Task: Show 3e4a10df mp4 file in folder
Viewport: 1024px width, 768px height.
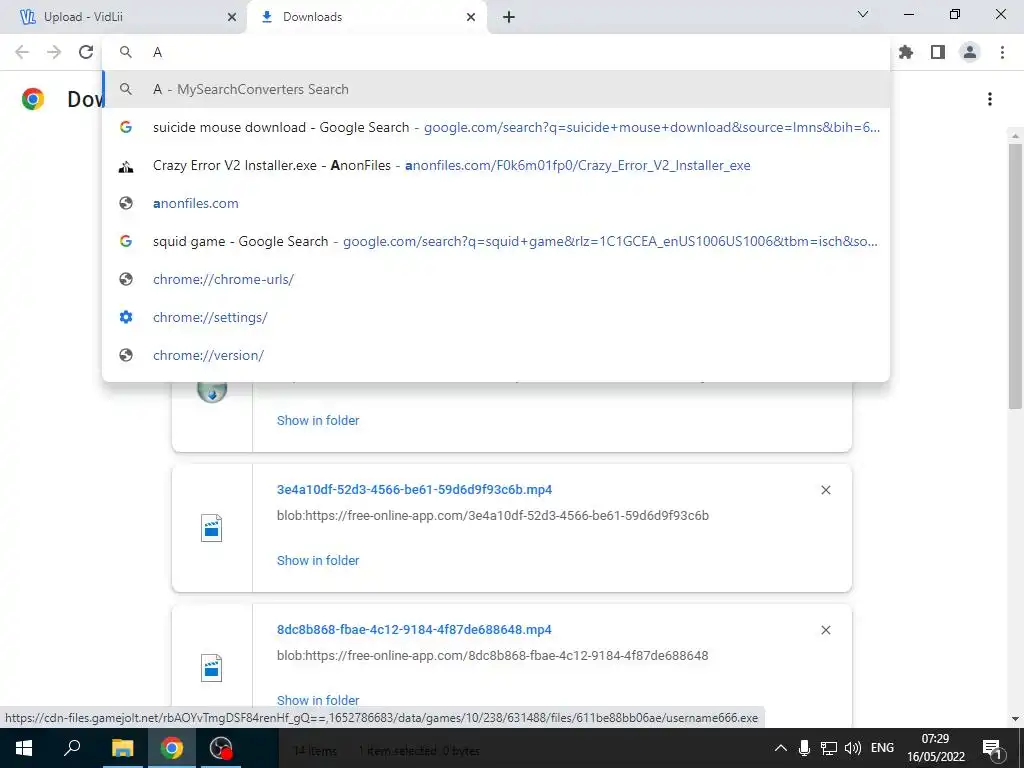Action: (318, 560)
